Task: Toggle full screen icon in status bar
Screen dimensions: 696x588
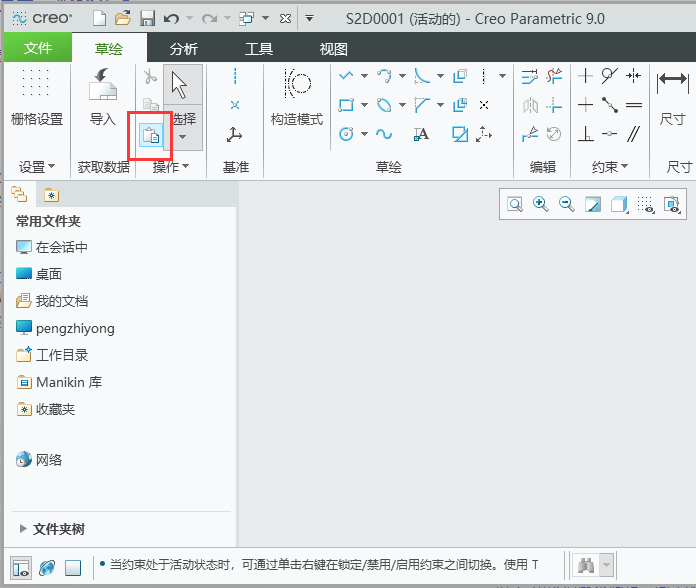Action: (73, 568)
